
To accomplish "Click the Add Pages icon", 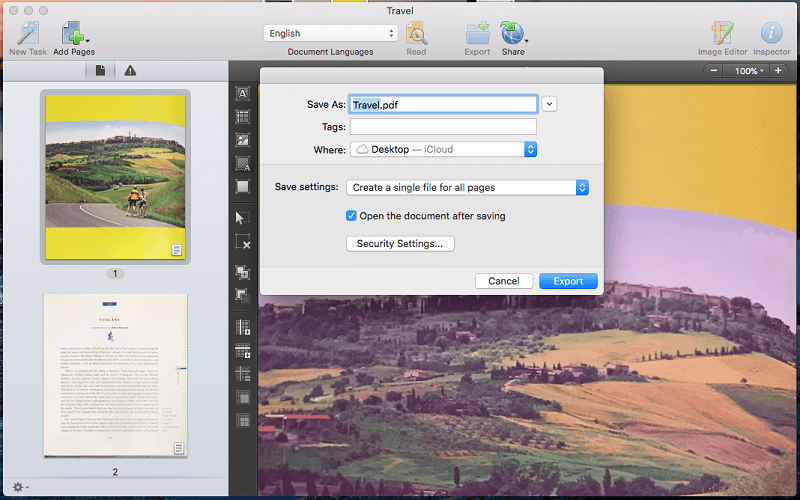I will 72,33.
